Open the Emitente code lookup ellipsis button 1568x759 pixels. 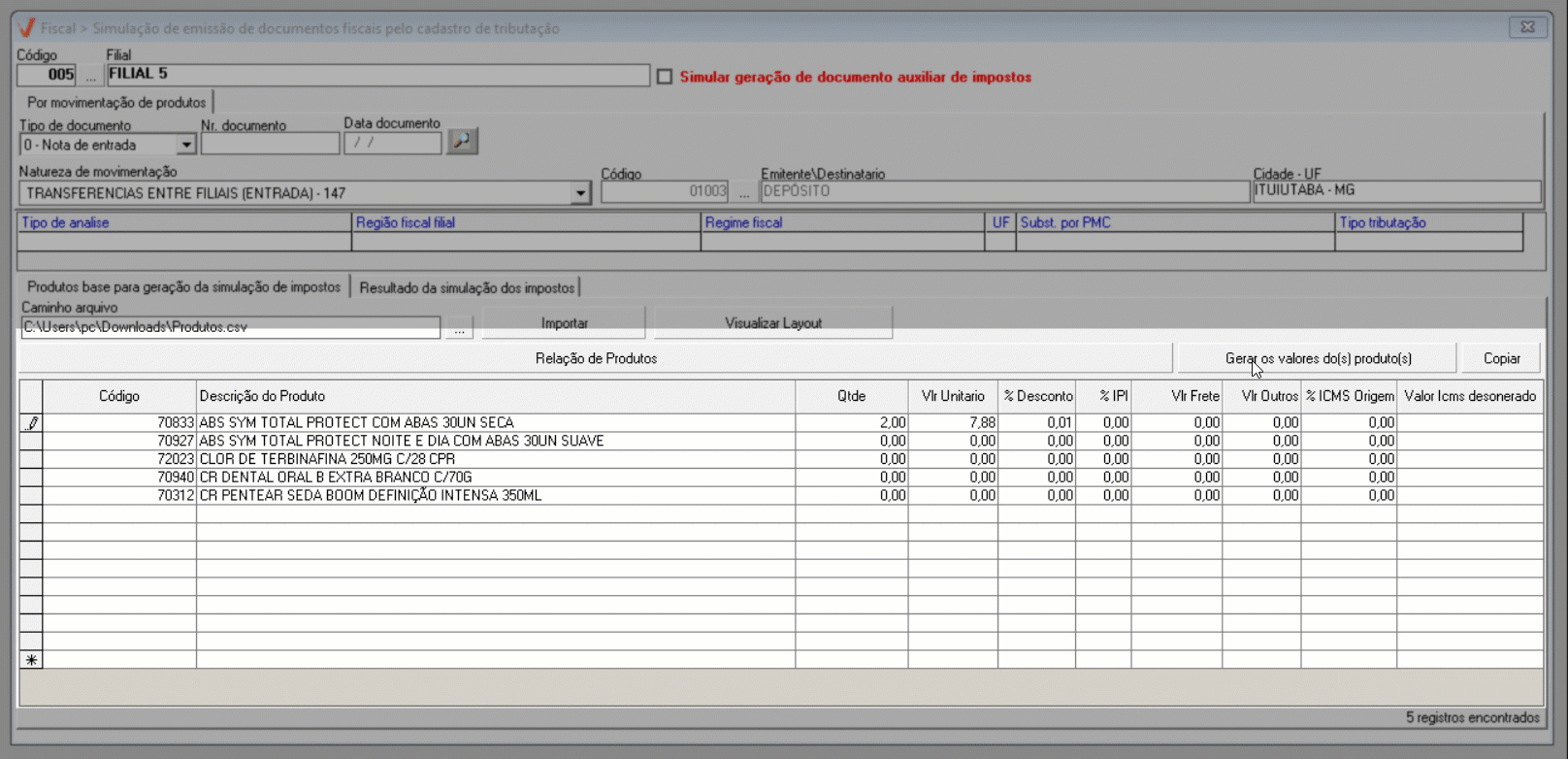[743, 192]
